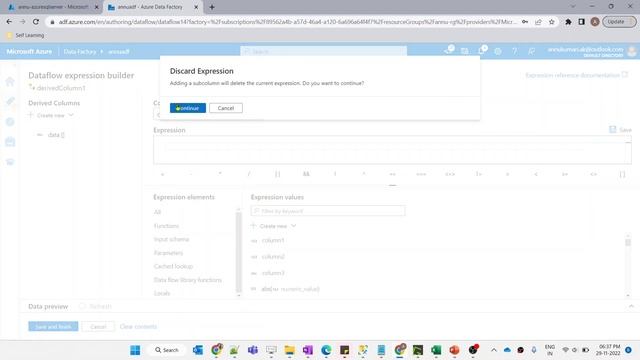Viewport: 640px width, 360px height.
Task: Click the Filter by keyword field
Action: coord(328,211)
